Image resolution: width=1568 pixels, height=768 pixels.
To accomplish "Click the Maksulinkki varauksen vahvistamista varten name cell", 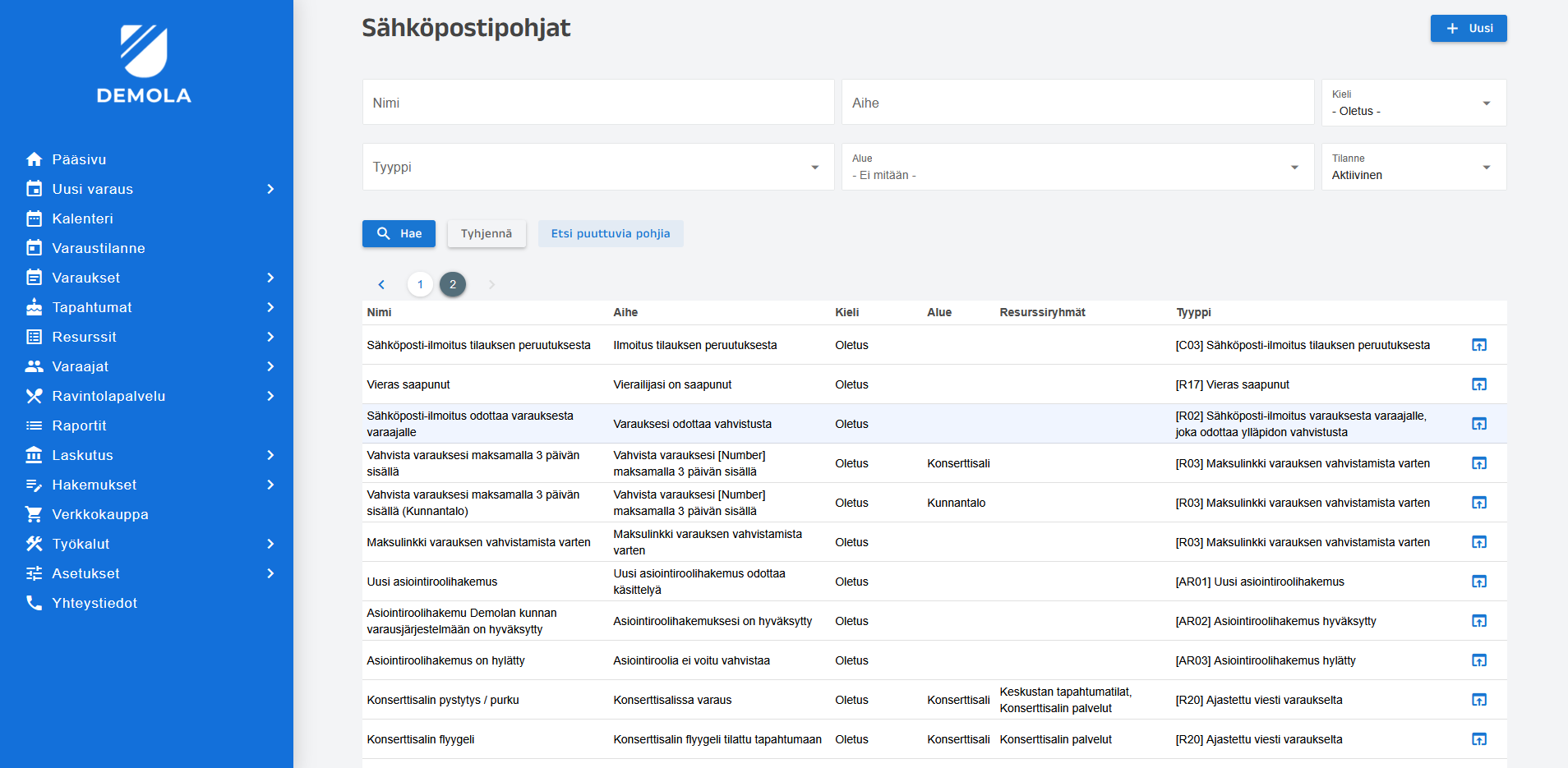I will tap(478, 542).
